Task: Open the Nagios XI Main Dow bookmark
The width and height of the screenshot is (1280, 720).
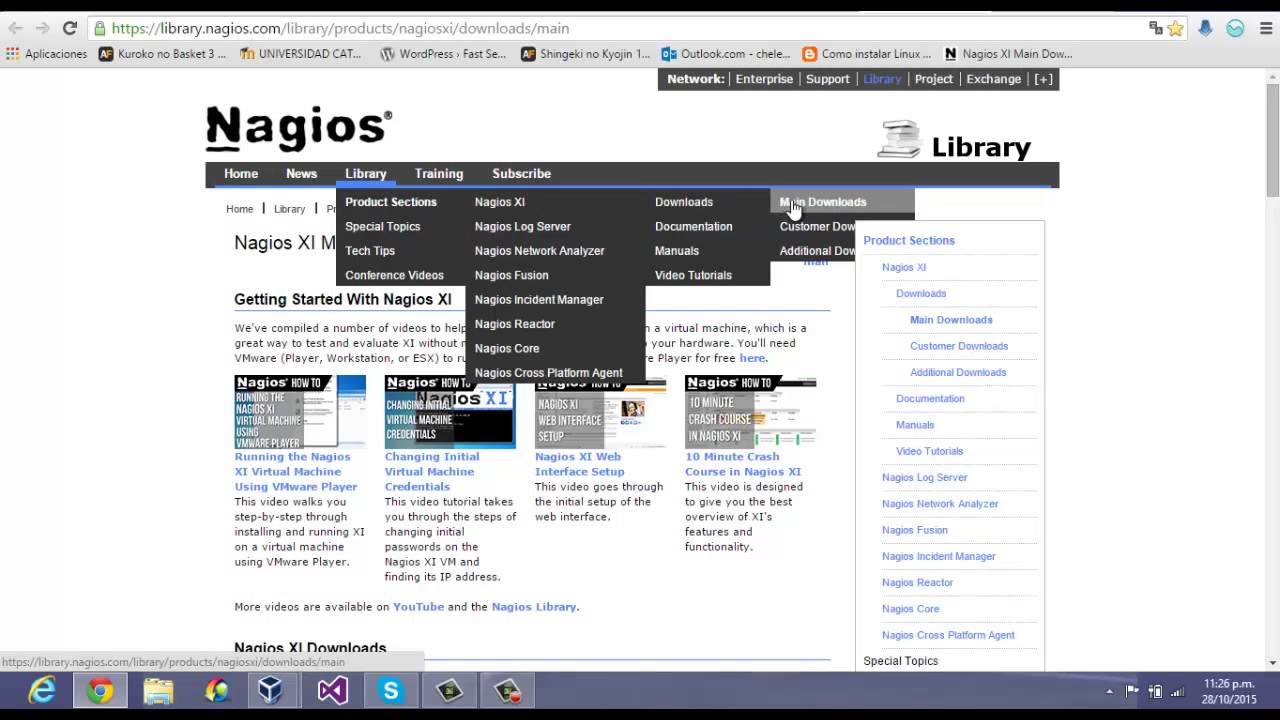Action: pos(1008,54)
